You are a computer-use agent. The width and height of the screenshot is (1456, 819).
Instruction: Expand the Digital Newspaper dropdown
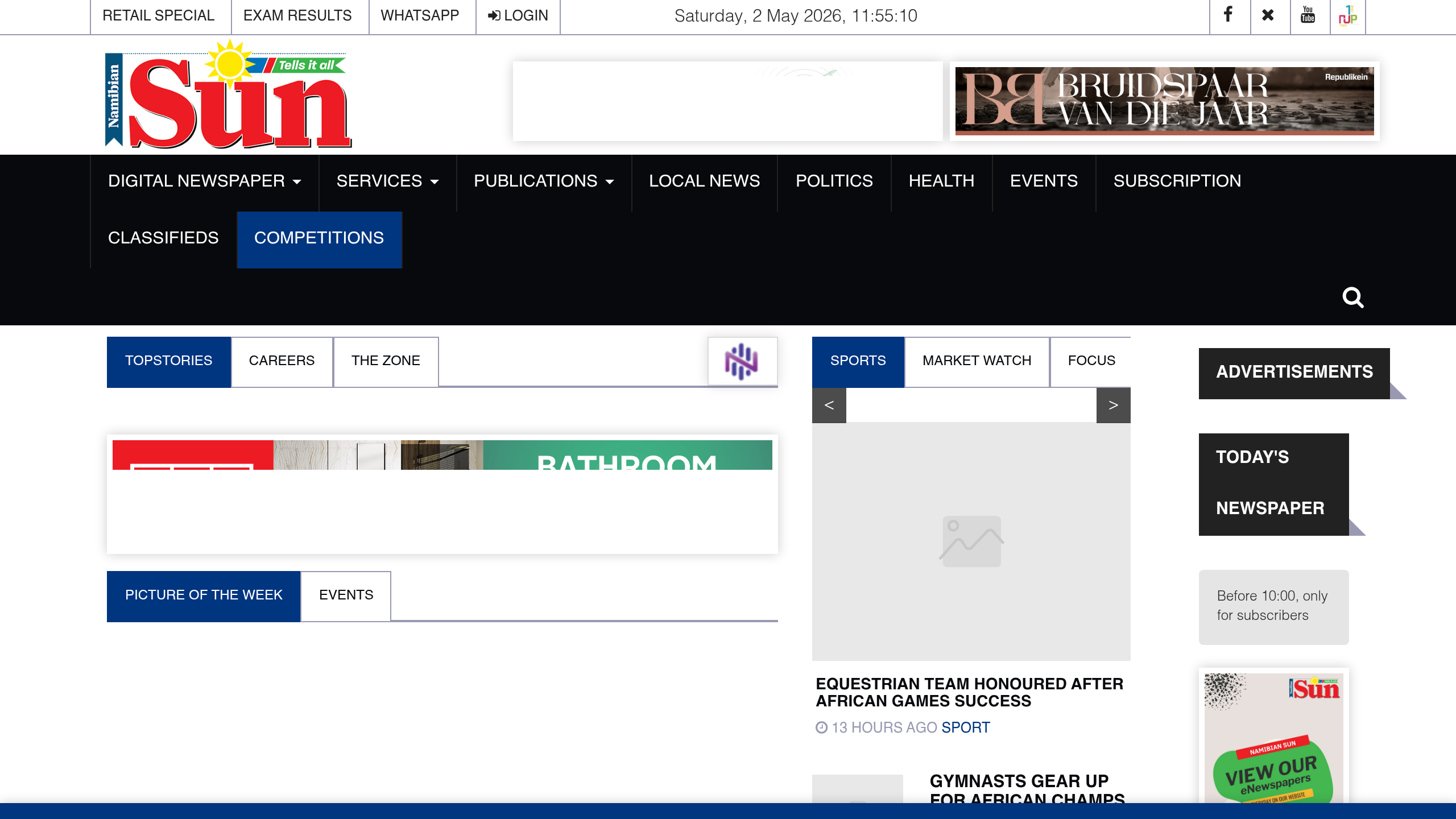point(204,181)
